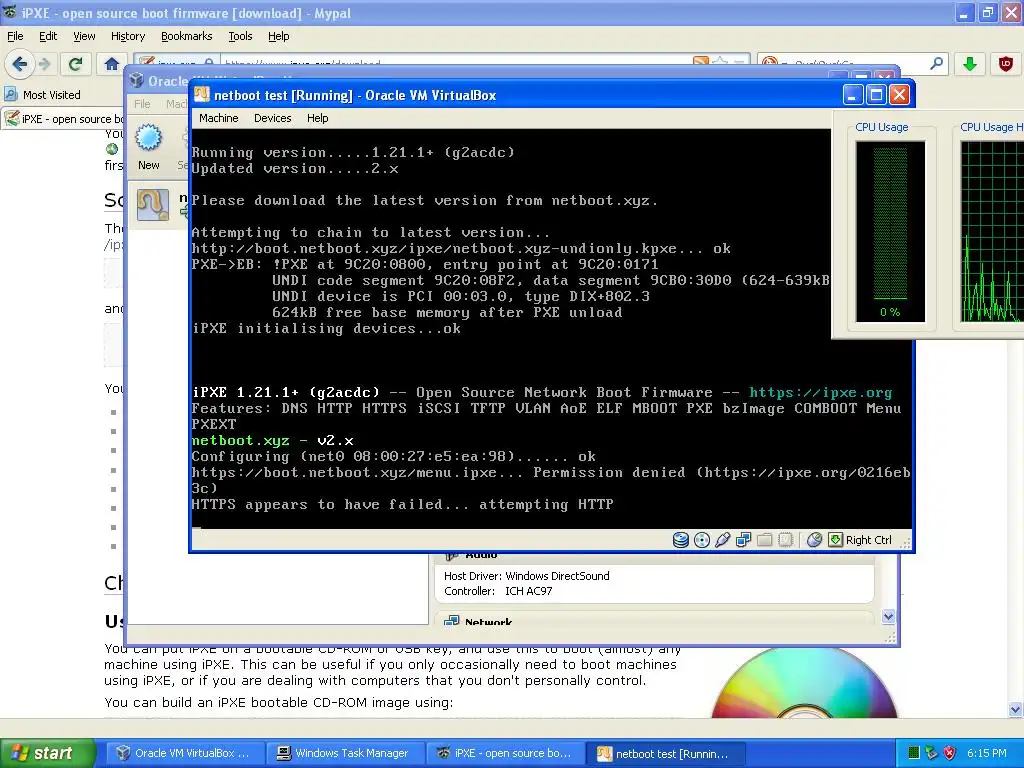Click the Right Ctrl host key label
Screen dimensions: 1024x768
point(869,540)
